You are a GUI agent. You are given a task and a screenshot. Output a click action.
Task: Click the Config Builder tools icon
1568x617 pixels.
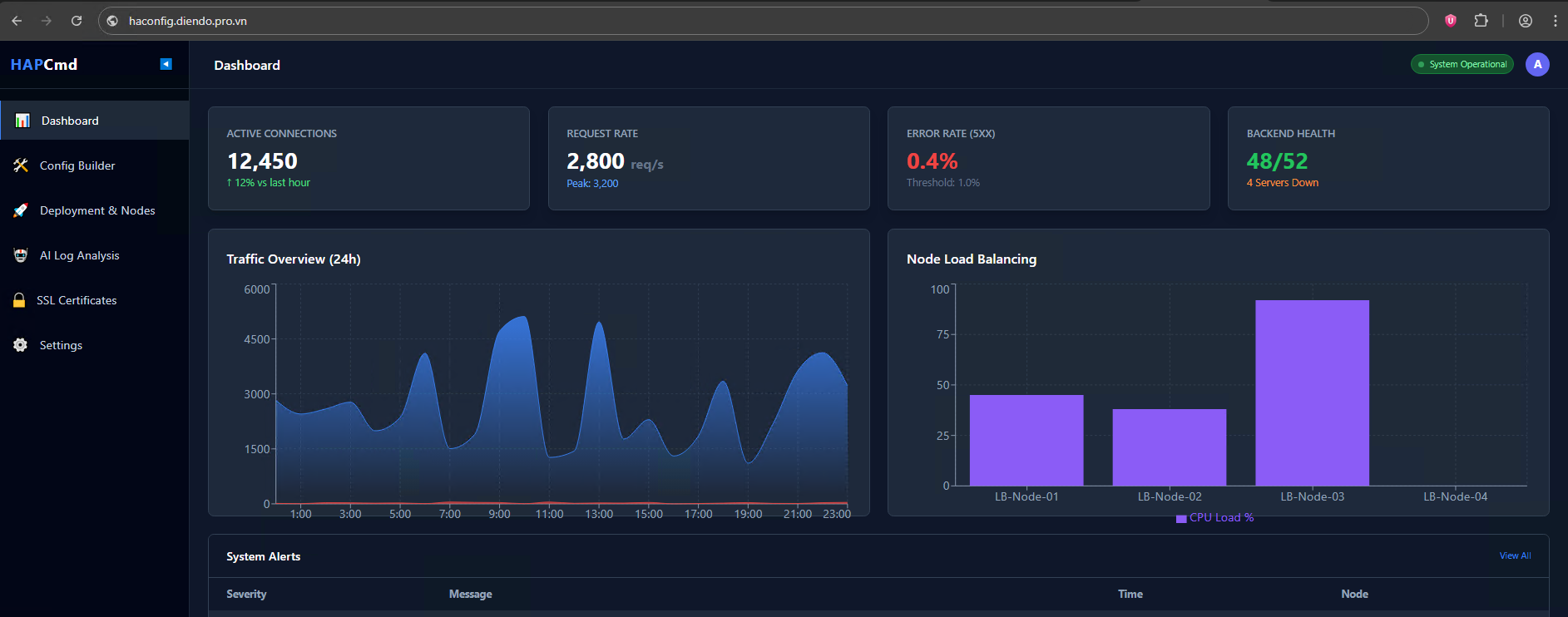(21, 165)
